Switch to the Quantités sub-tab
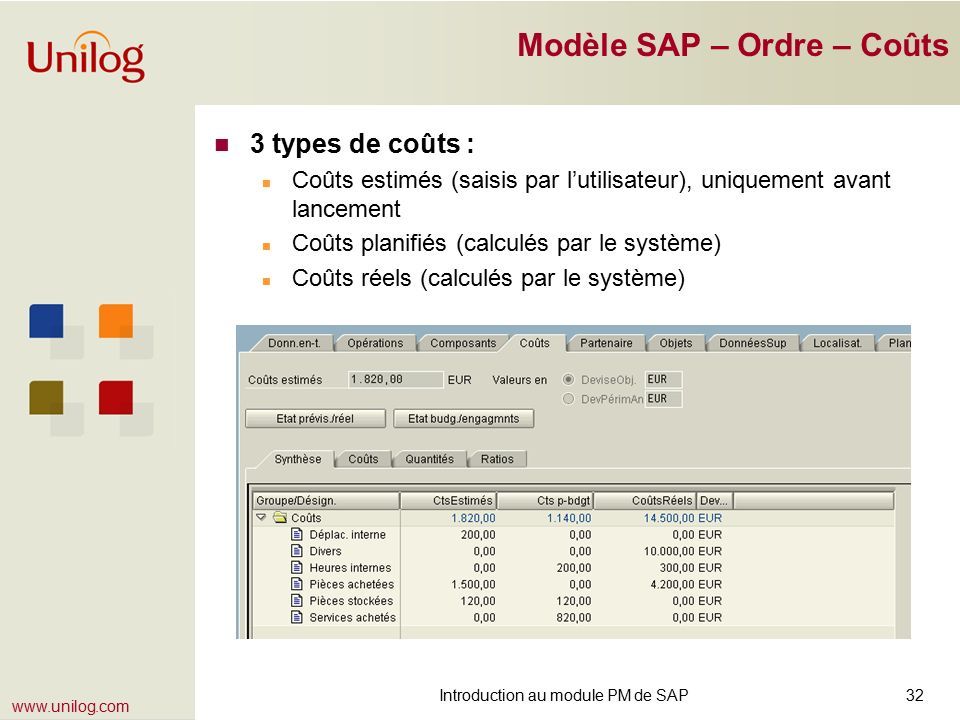 pyautogui.click(x=429, y=459)
